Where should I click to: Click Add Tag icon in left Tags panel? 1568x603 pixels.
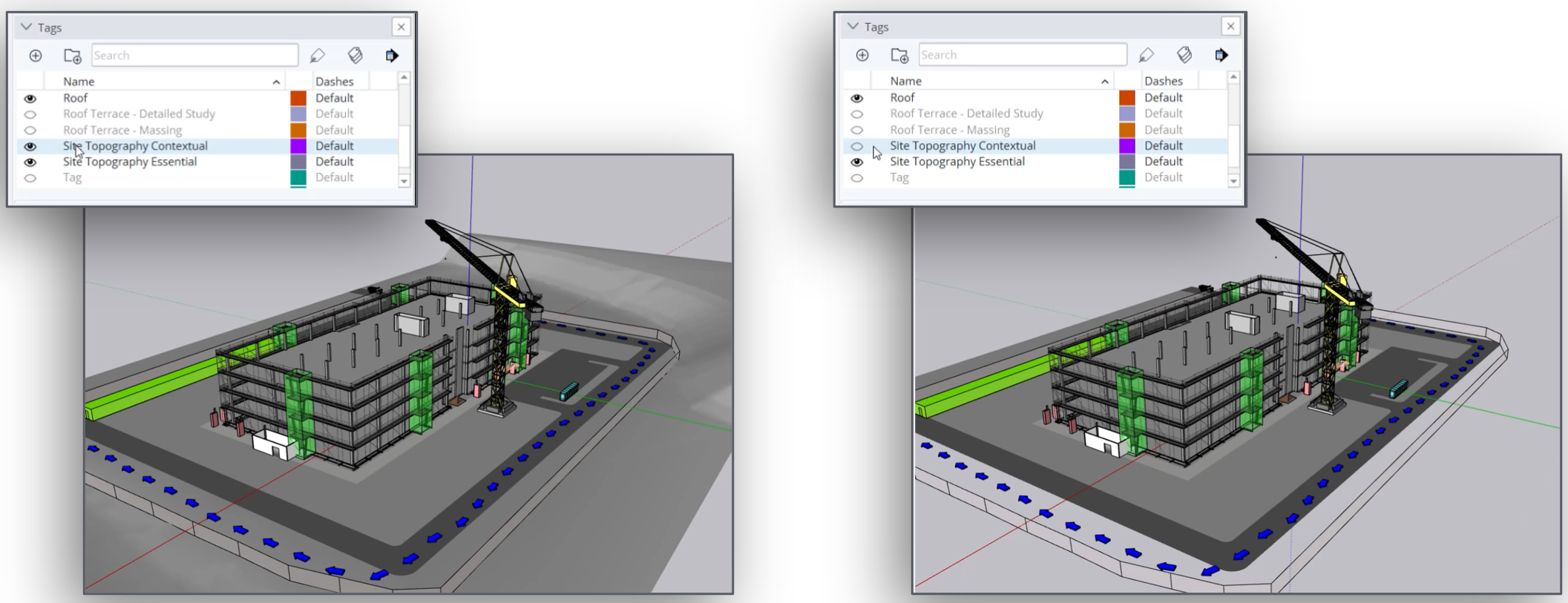tap(36, 56)
